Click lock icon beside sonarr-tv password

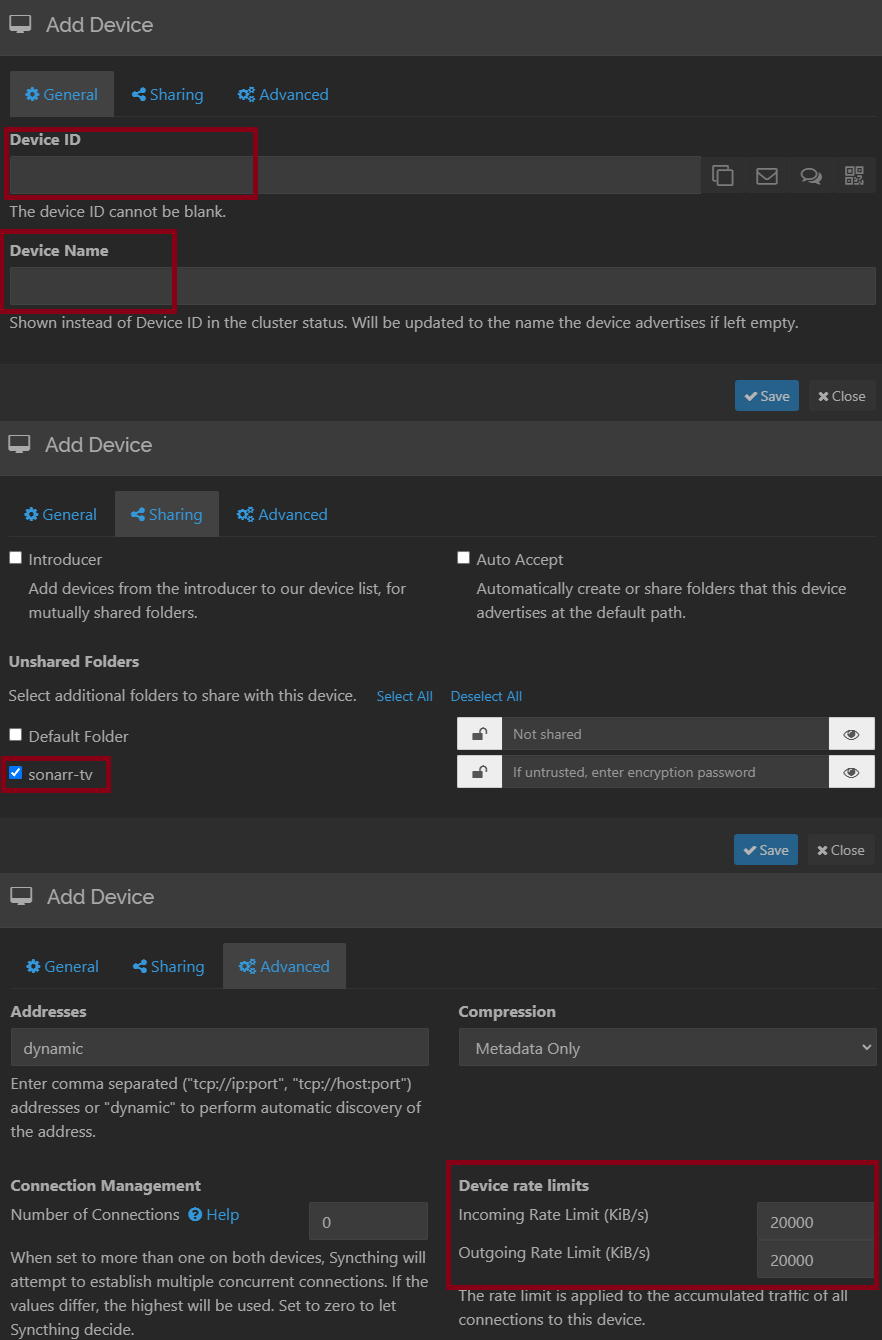click(480, 772)
